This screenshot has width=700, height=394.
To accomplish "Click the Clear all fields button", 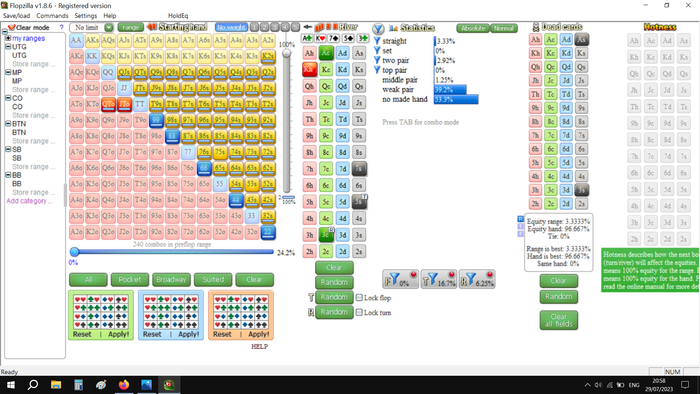I will (x=558, y=320).
